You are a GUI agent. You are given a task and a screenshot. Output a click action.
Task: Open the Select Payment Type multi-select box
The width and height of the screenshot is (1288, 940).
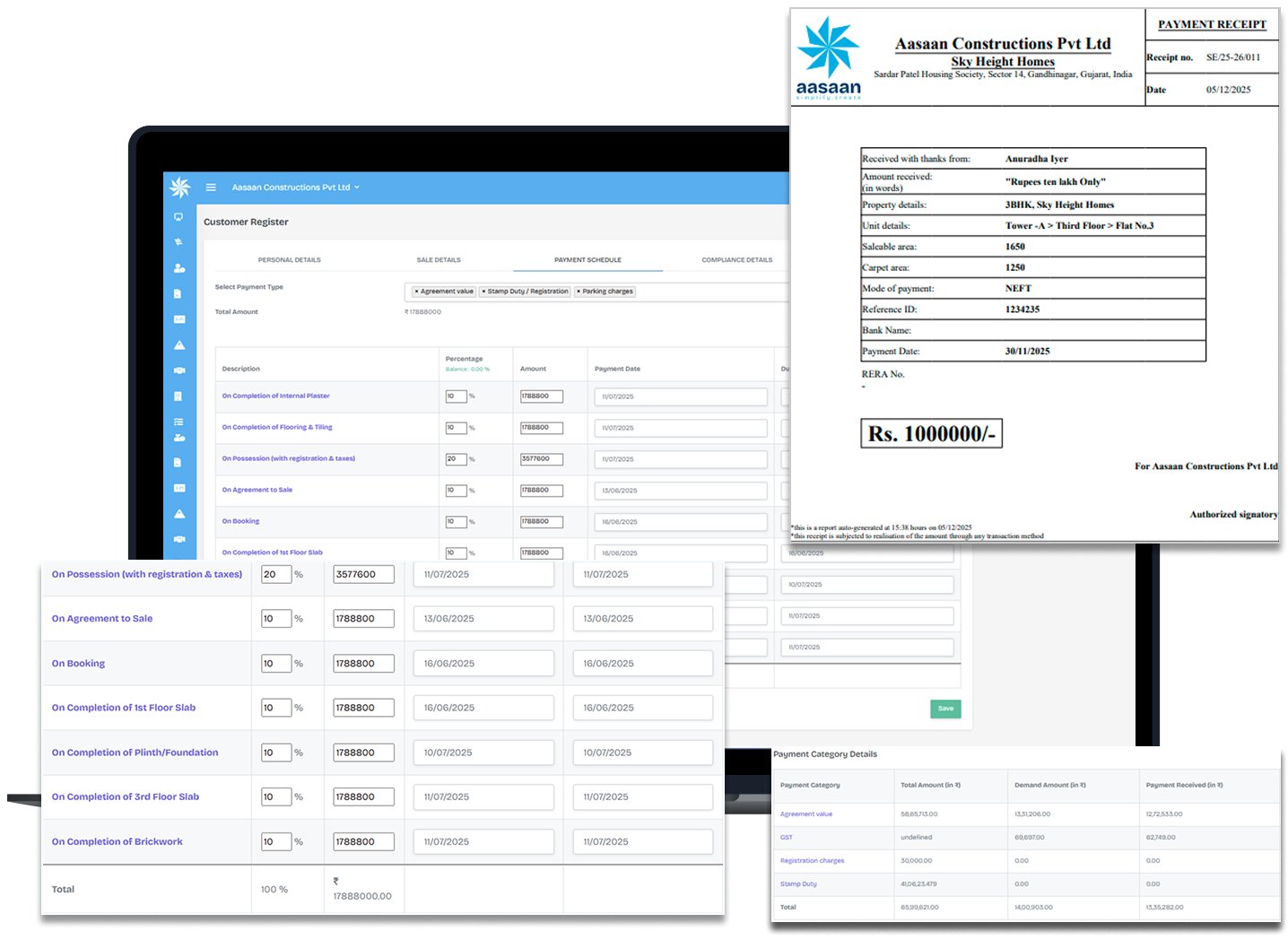700,292
